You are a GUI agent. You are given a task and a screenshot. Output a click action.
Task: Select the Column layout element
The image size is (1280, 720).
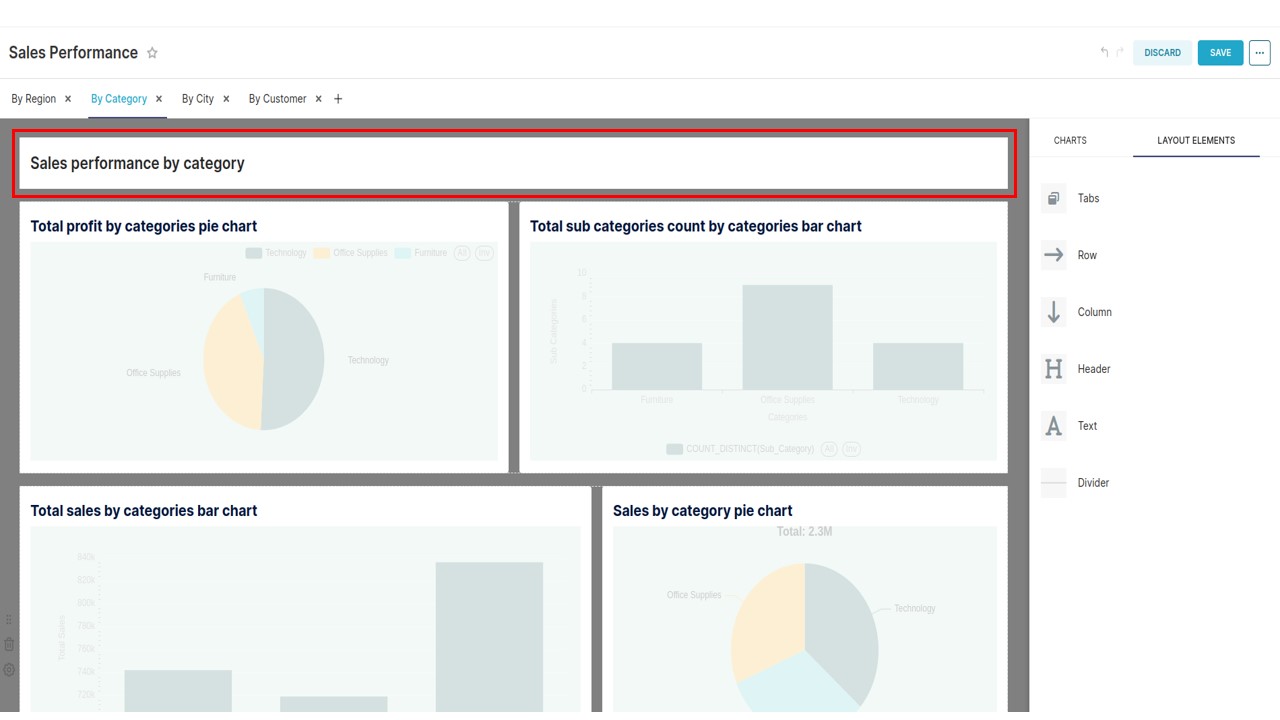pyautogui.click(x=1094, y=312)
